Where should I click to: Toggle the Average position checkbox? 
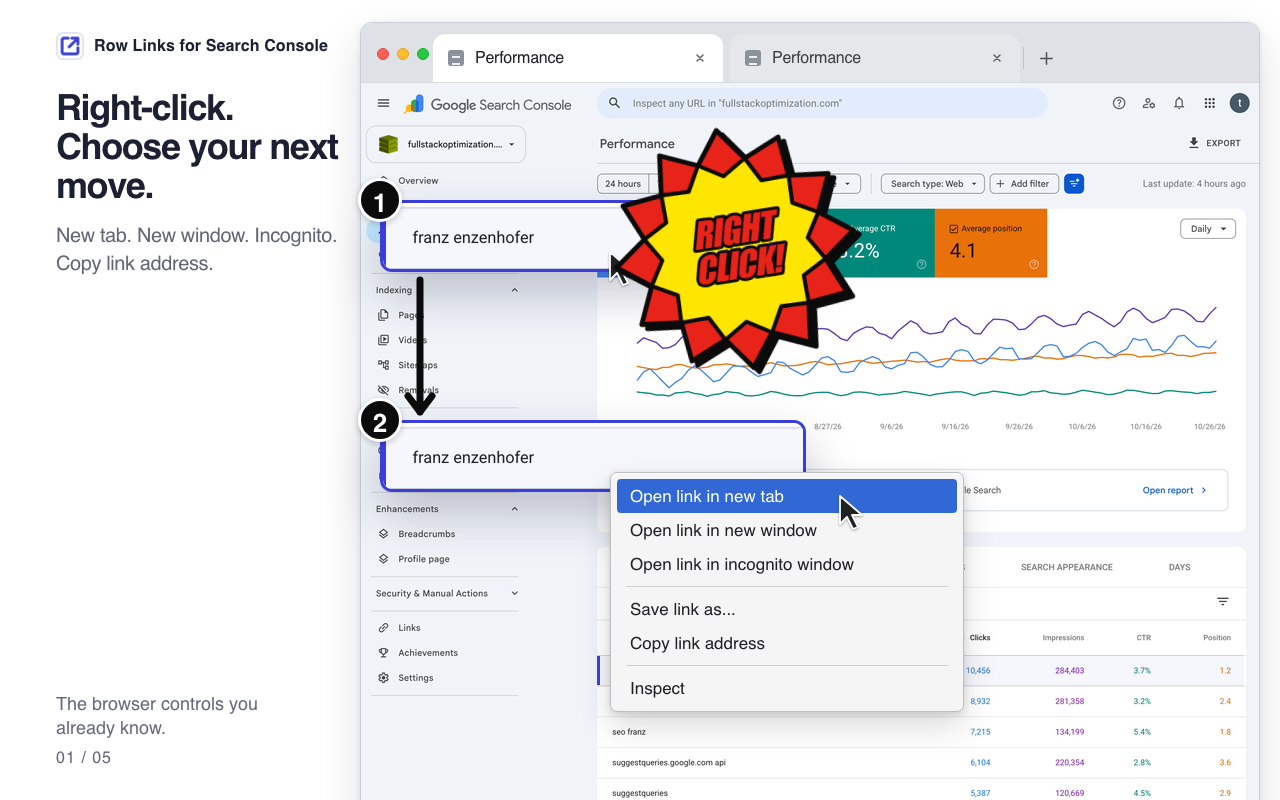click(x=953, y=229)
